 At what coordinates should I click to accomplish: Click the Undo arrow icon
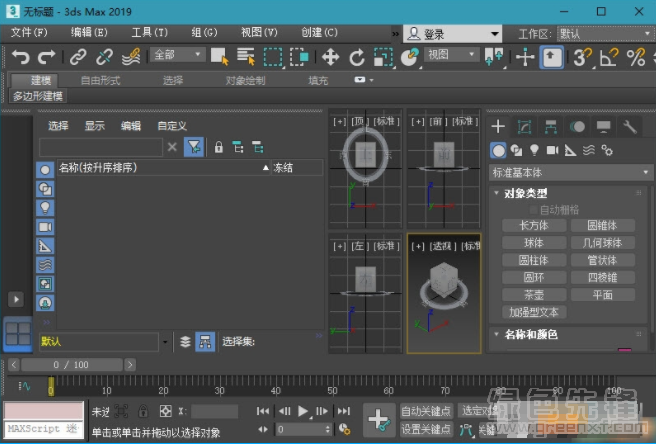[20, 56]
